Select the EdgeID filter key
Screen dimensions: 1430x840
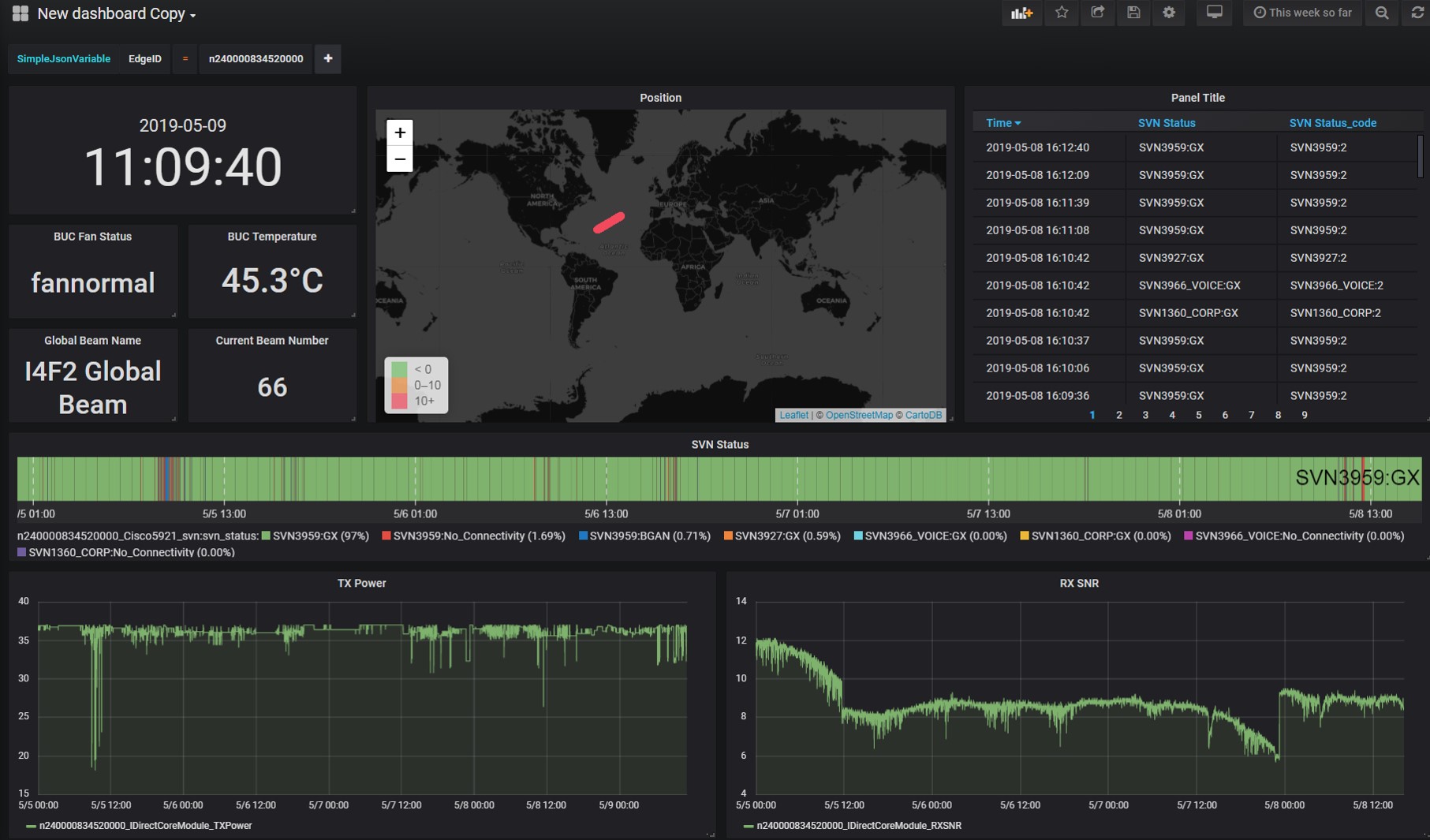(145, 58)
